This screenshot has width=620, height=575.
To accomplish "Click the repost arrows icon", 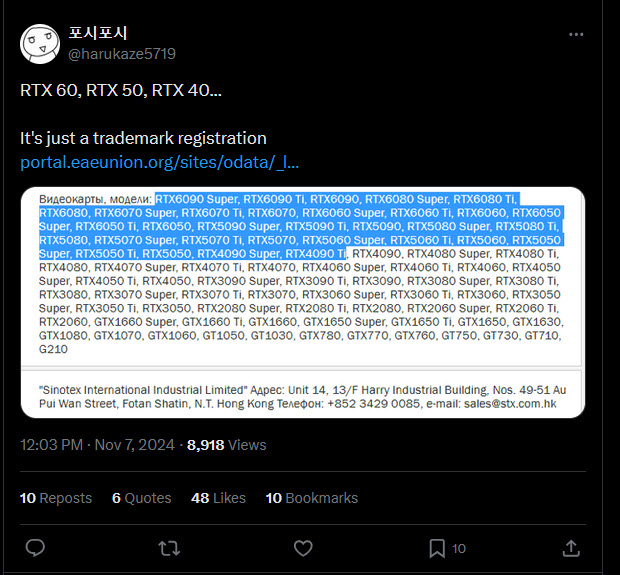I will 169,549.
